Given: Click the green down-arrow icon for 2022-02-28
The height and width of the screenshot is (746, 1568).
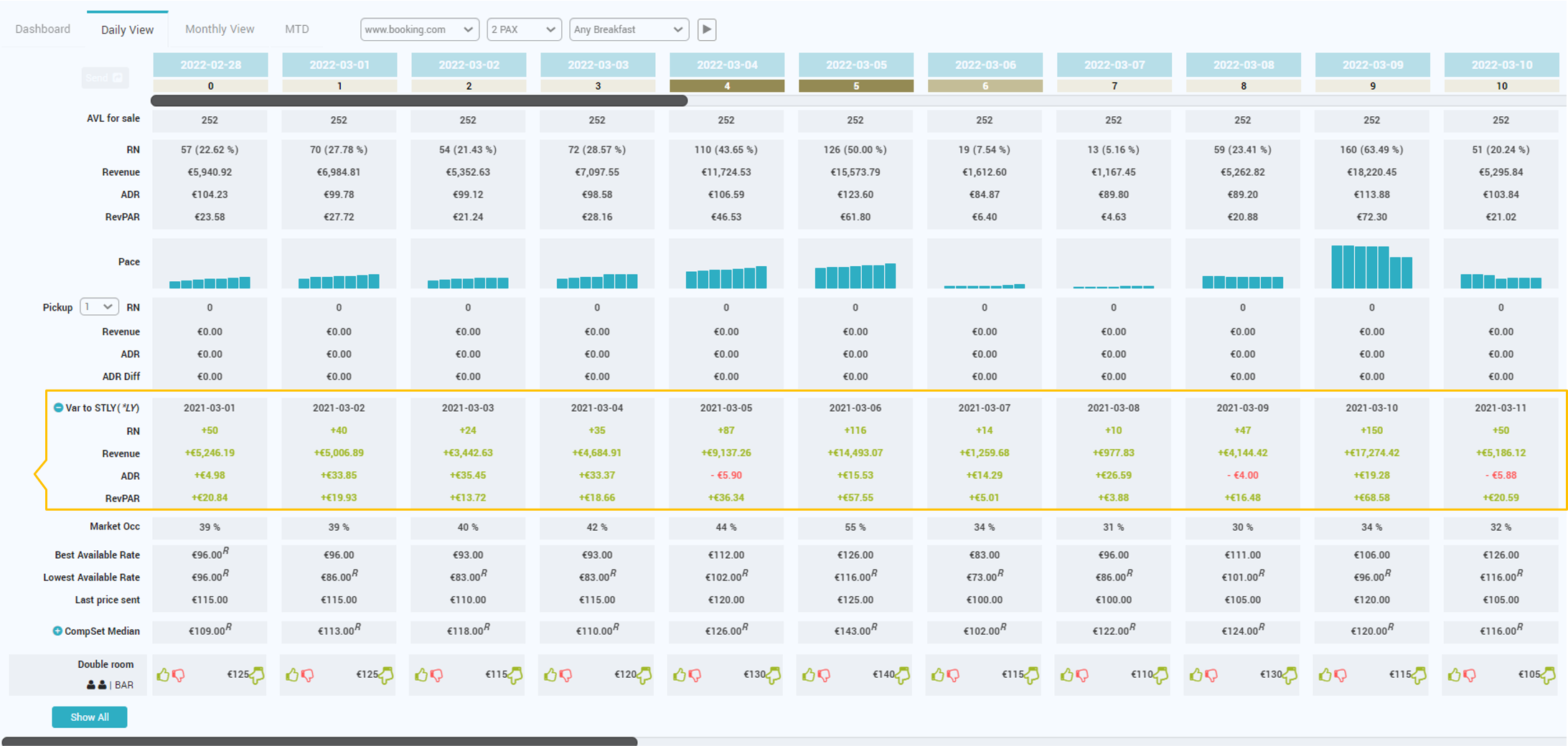Looking at the screenshot, I should (257, 675).
